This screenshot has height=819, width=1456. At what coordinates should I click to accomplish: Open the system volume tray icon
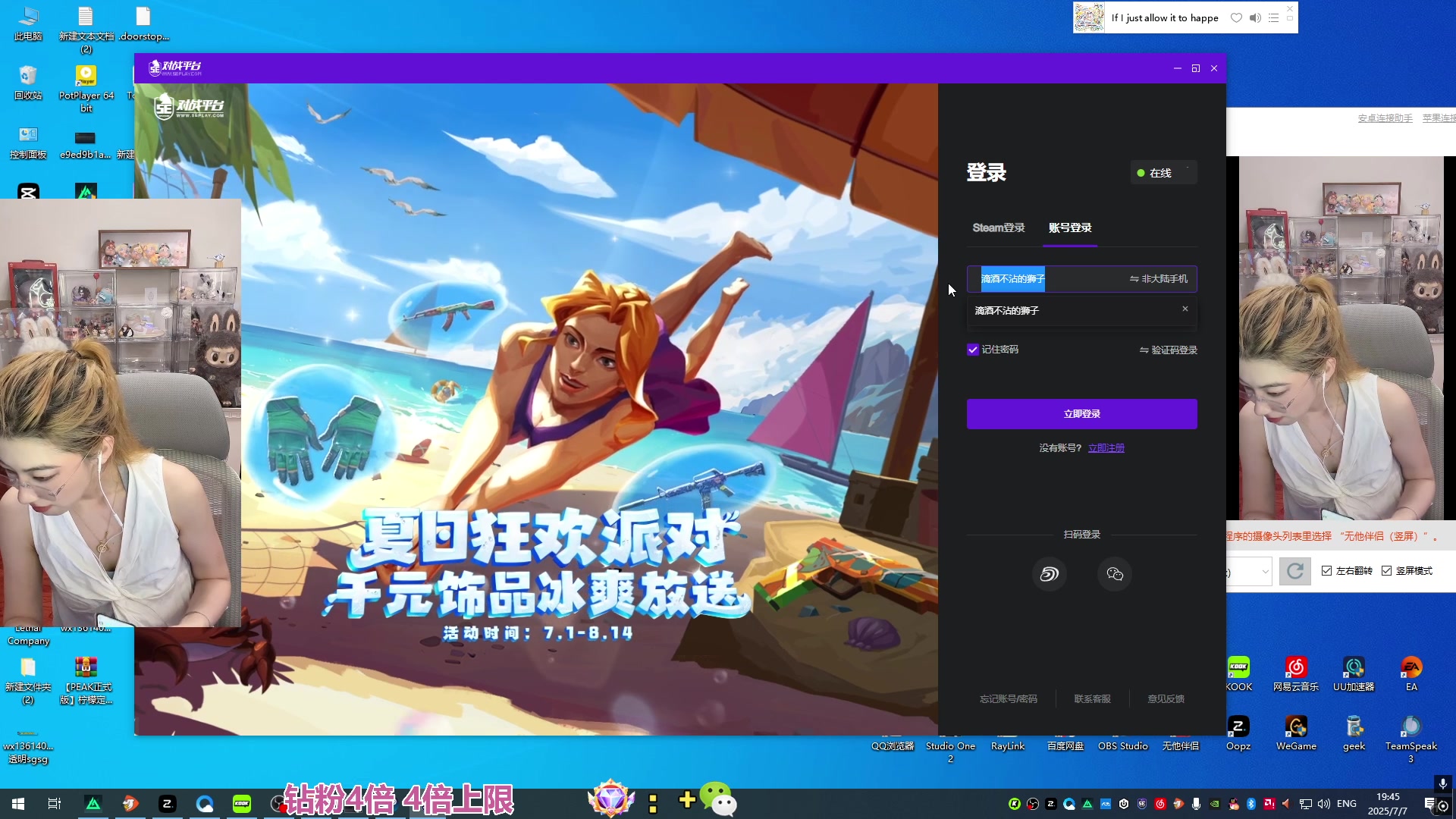[1324, 804]
